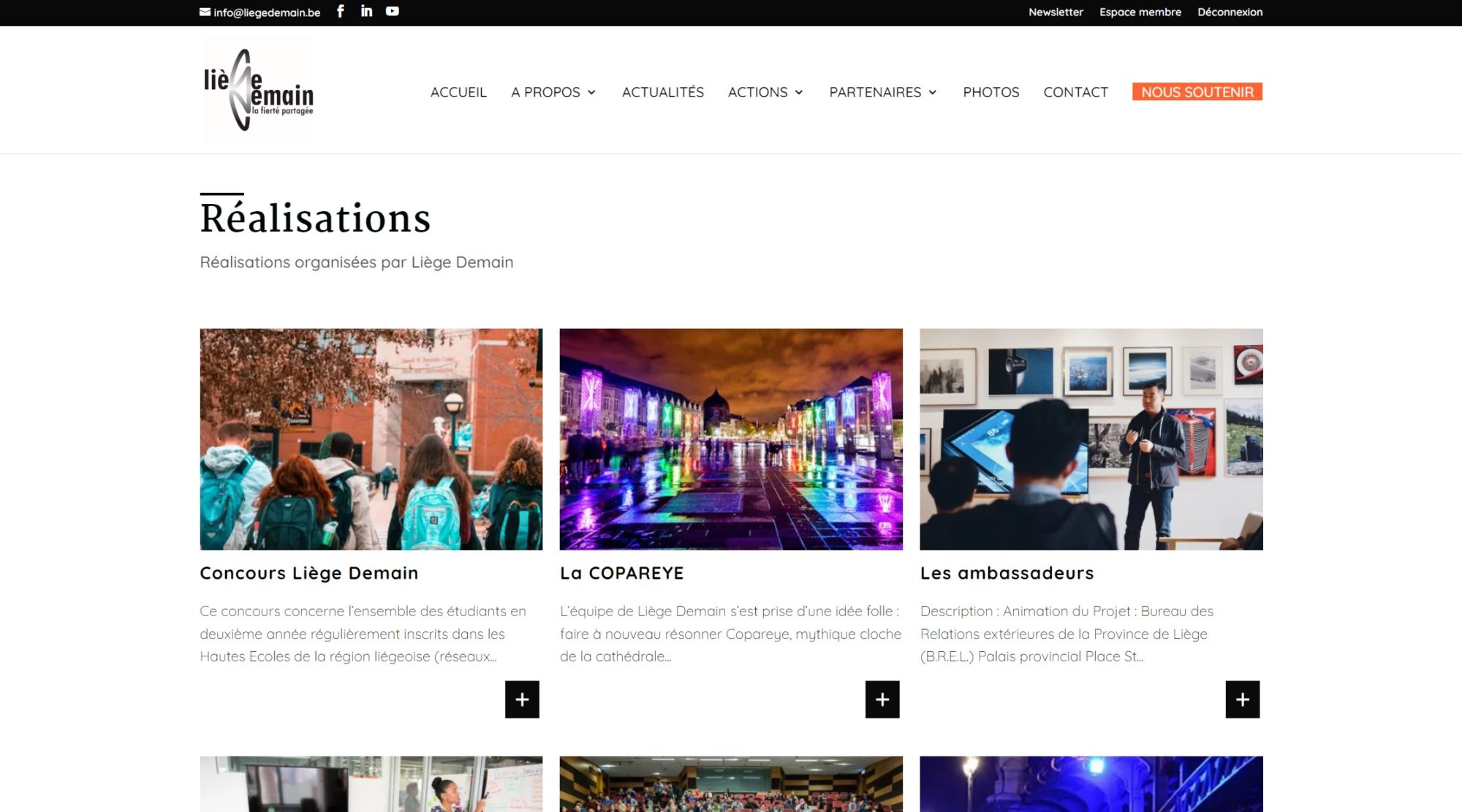Open plus button under Les ambassadeurs
The width and height of the screenshot is (1462, 812).
(x=1243, y=699)
